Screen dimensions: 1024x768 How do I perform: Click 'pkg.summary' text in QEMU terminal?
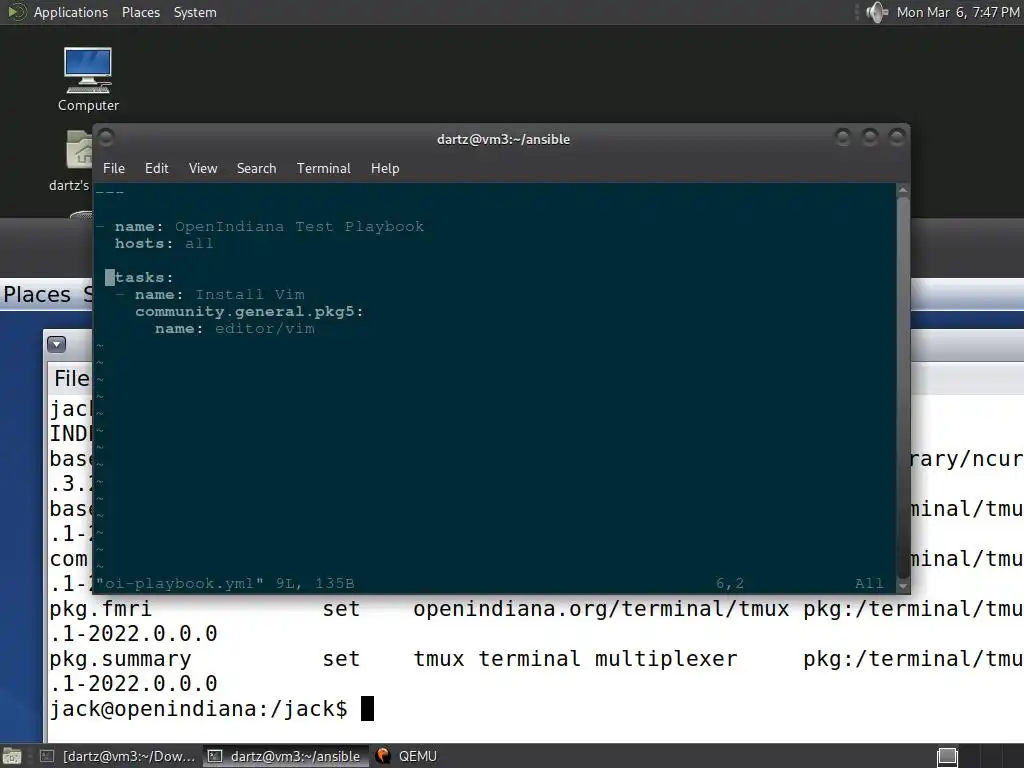point(121,659)
